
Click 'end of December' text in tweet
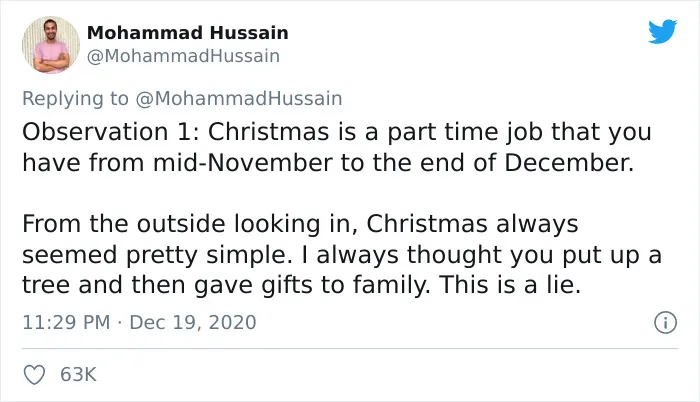pyautogui.click(x=526, y=163)
